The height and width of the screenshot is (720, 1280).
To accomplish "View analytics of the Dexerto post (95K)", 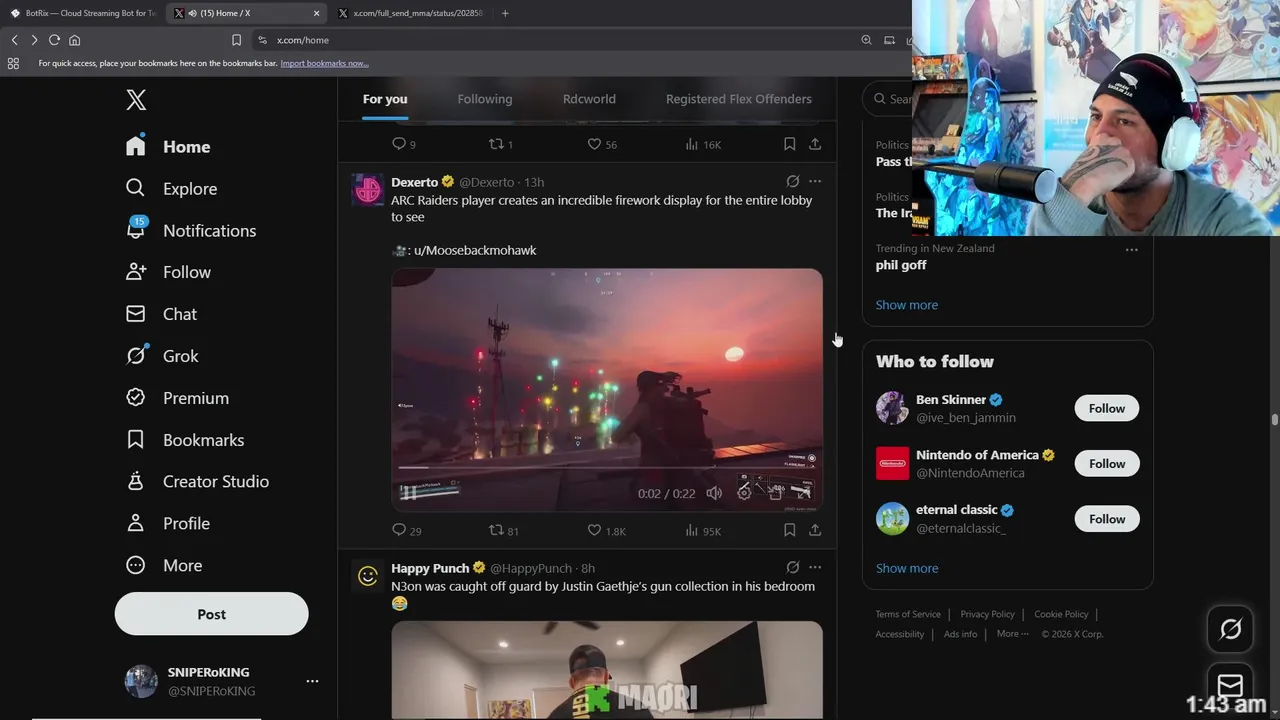I will (703, 531).
